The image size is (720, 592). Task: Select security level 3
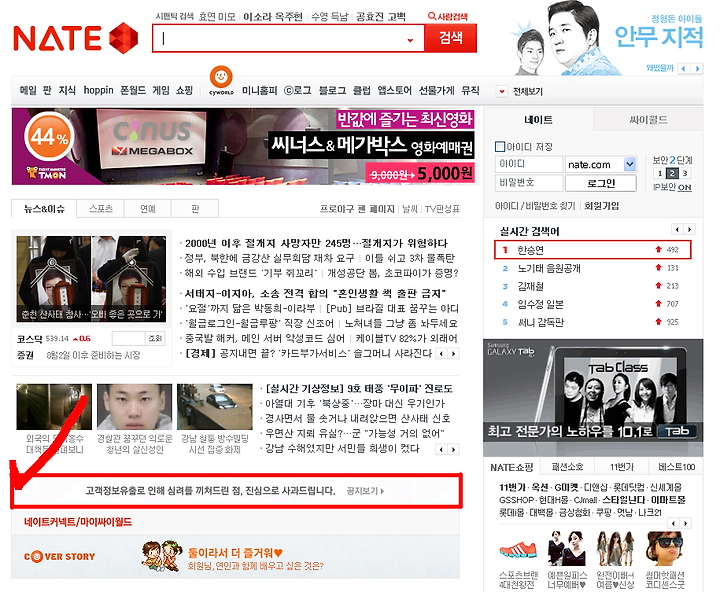[685, 174]
